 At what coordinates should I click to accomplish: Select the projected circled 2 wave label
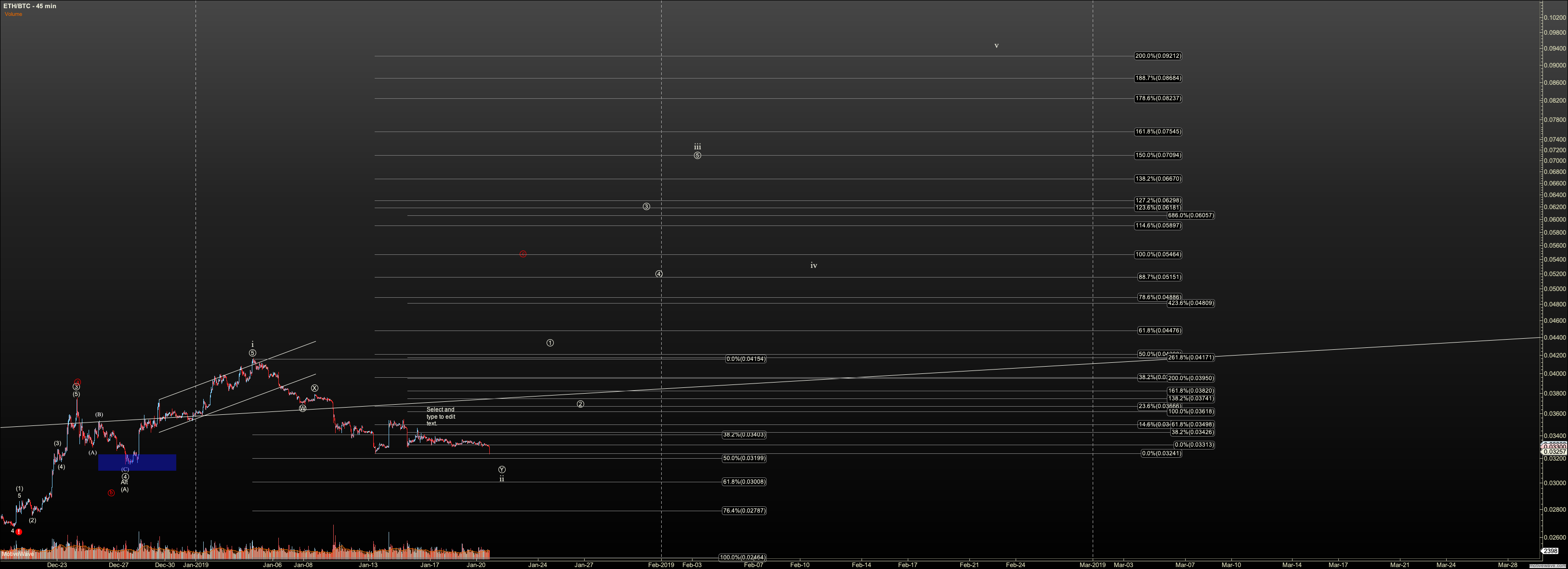pyautogui.click(x=580, y=404)
